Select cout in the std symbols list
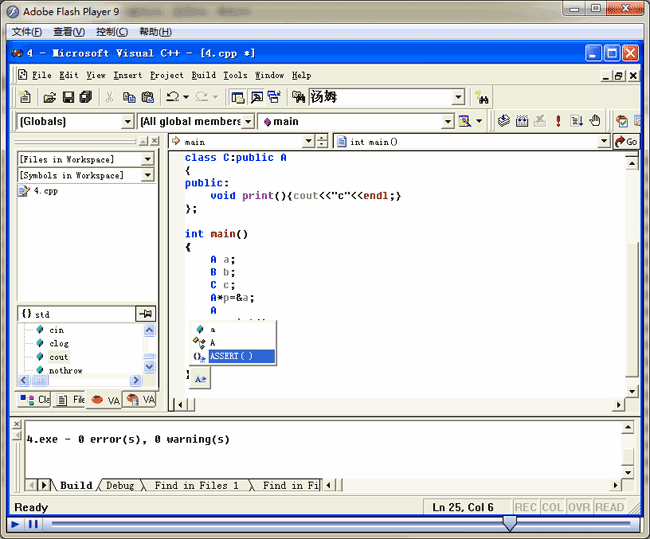This screenshot has height=539, width=650. 59,356
